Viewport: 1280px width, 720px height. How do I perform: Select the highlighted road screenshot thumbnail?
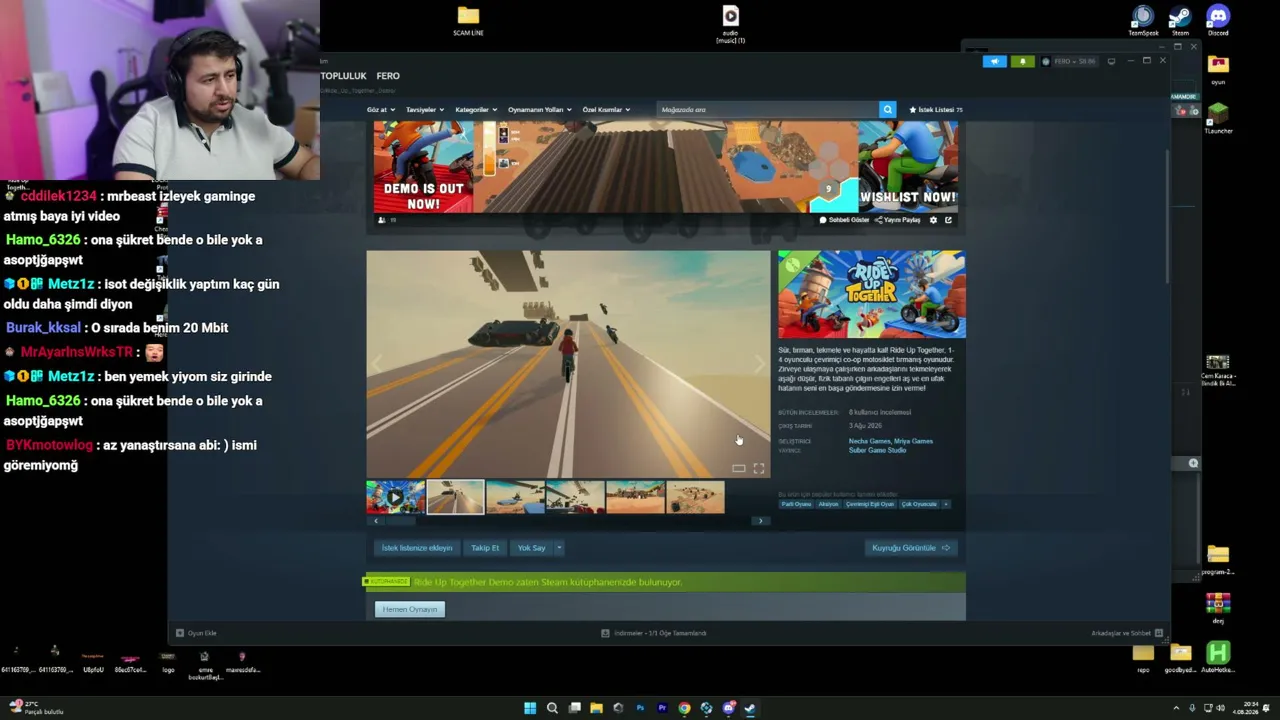(455, 497)
